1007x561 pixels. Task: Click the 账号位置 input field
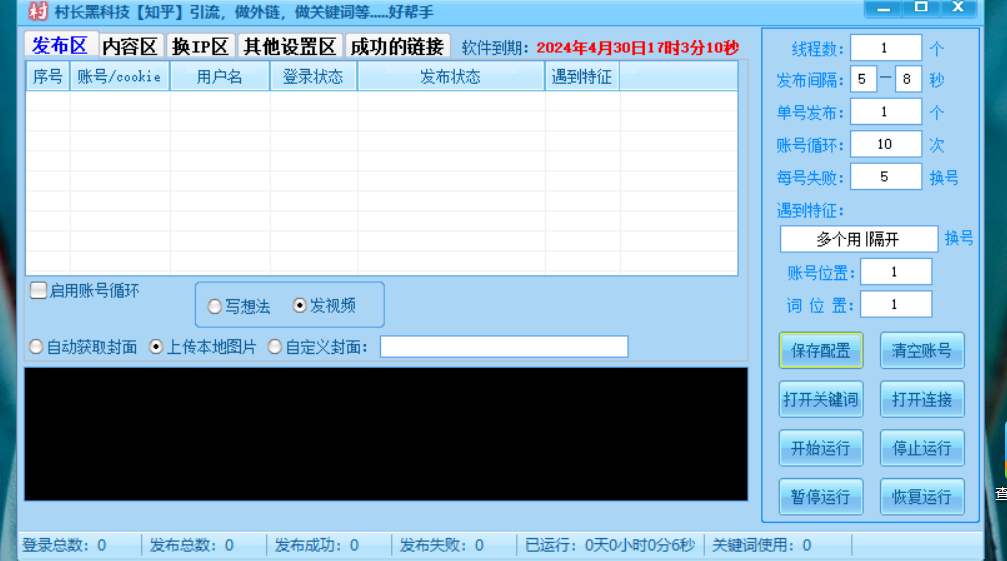896,272
